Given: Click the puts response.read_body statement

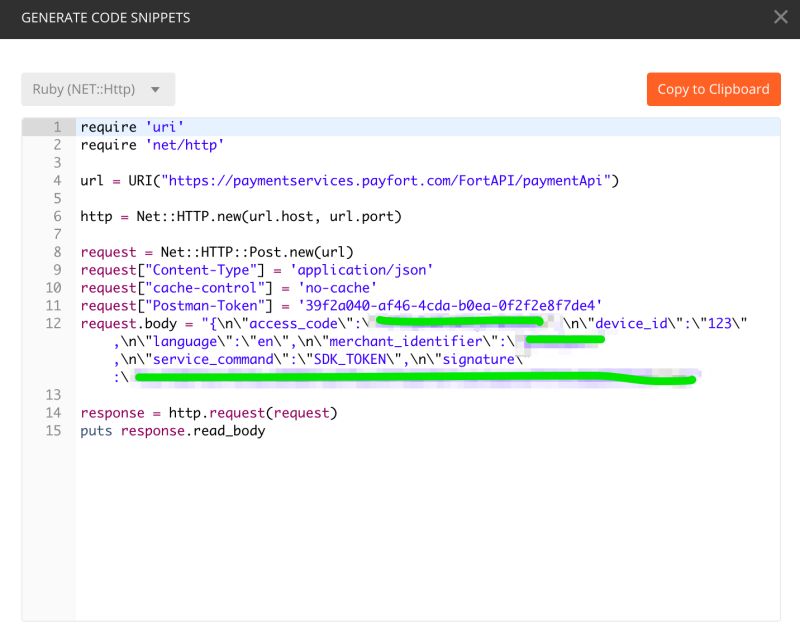Looking at the screenshot, I should coord(170,430).
